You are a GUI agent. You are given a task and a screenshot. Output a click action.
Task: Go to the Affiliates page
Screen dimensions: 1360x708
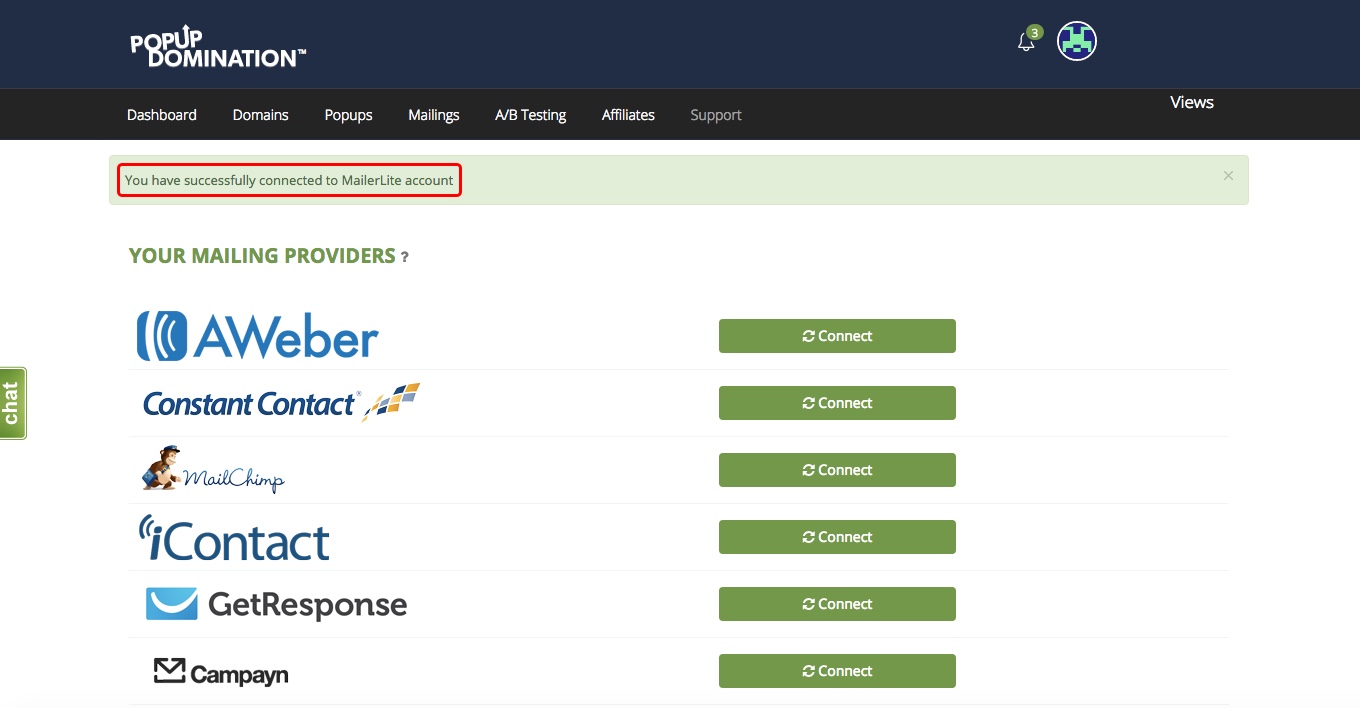click(628, 115)
